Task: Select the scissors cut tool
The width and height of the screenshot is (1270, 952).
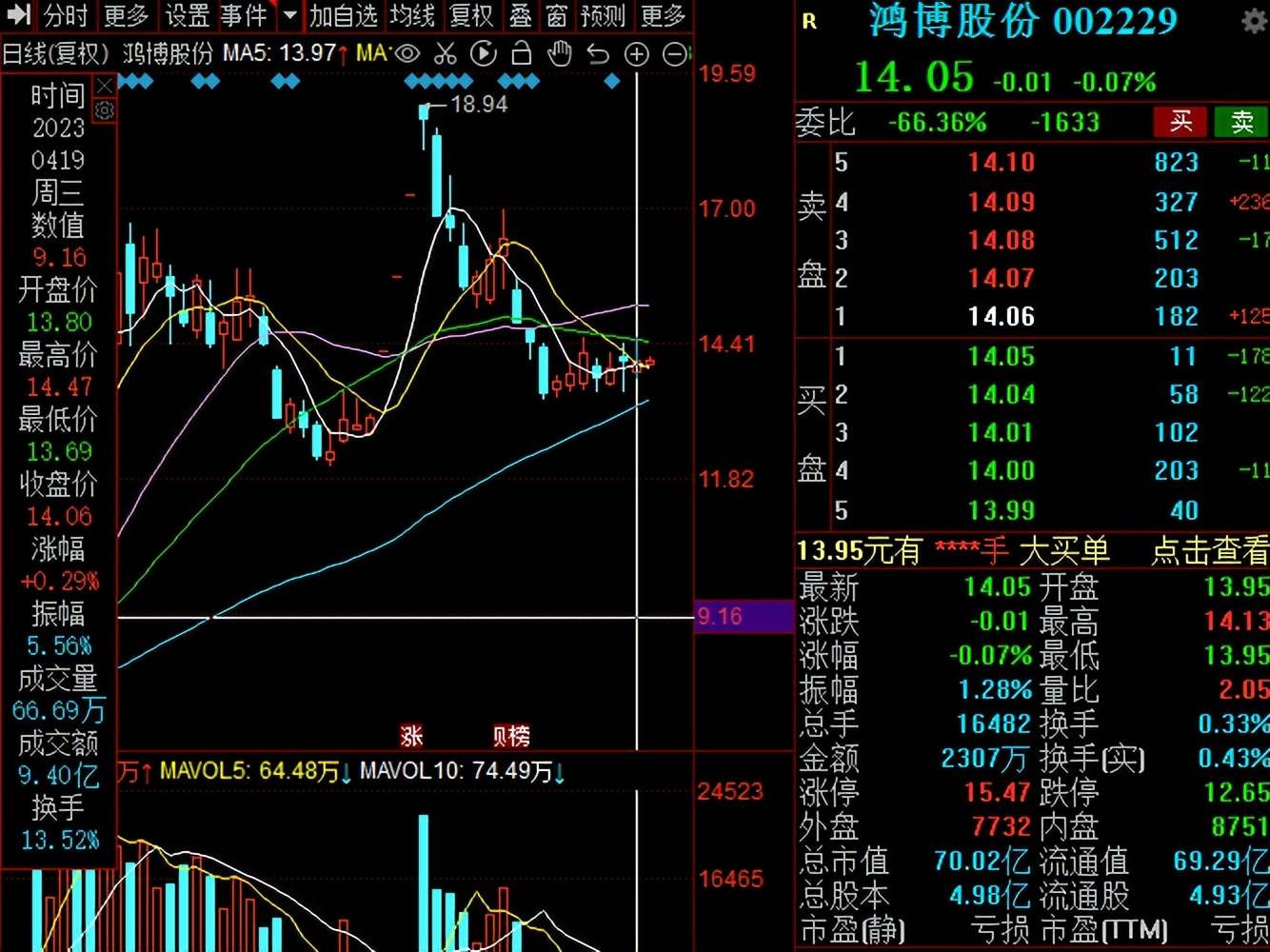Action: click(x=445, y=54)
